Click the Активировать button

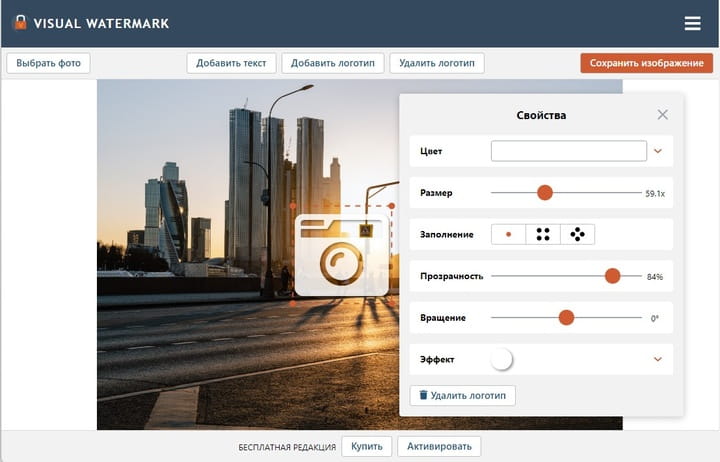click(439, 446)
